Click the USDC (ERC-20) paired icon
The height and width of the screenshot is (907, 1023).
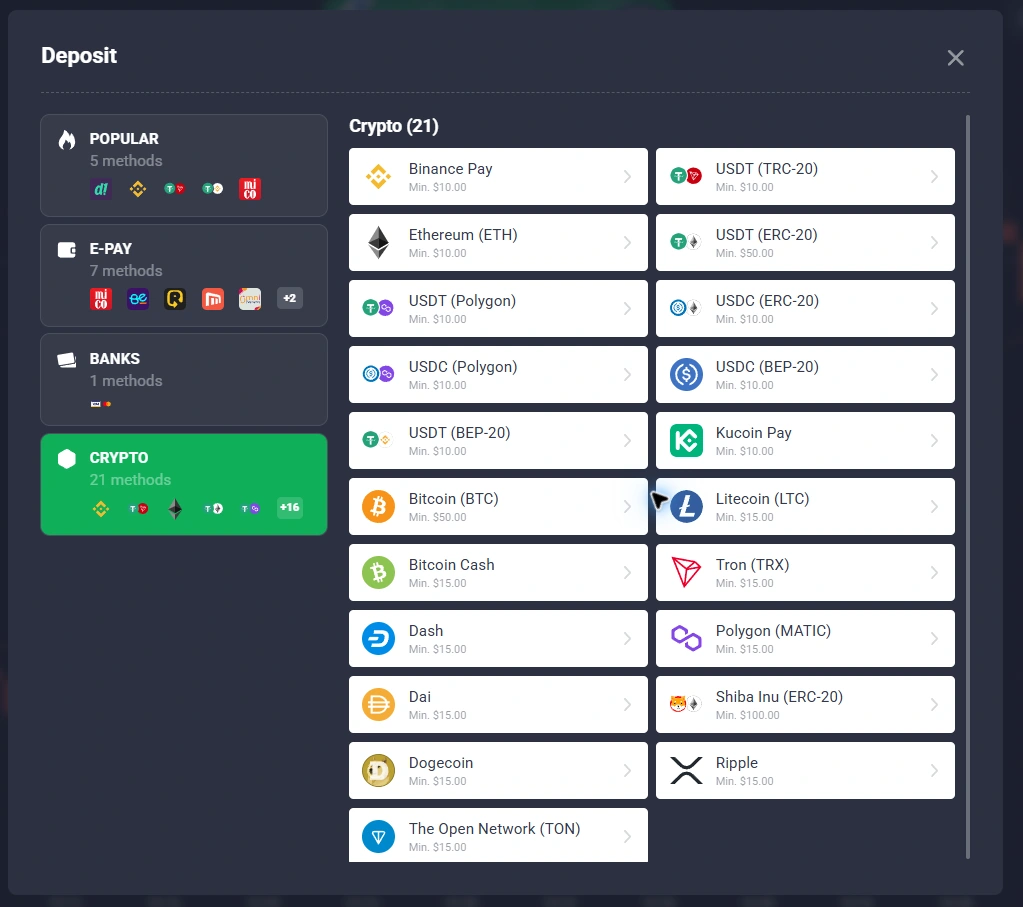click(686, 307)
